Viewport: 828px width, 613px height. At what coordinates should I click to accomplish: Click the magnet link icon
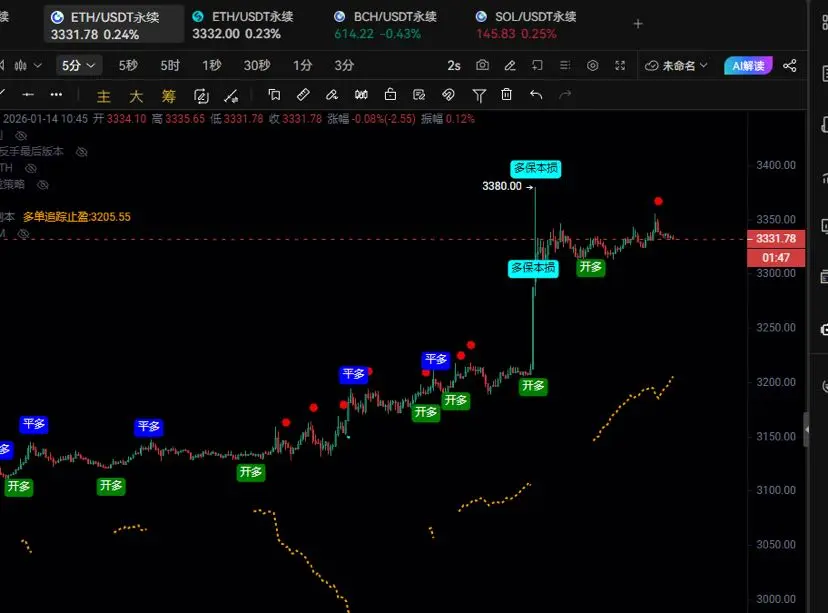[x=448, y=95]
